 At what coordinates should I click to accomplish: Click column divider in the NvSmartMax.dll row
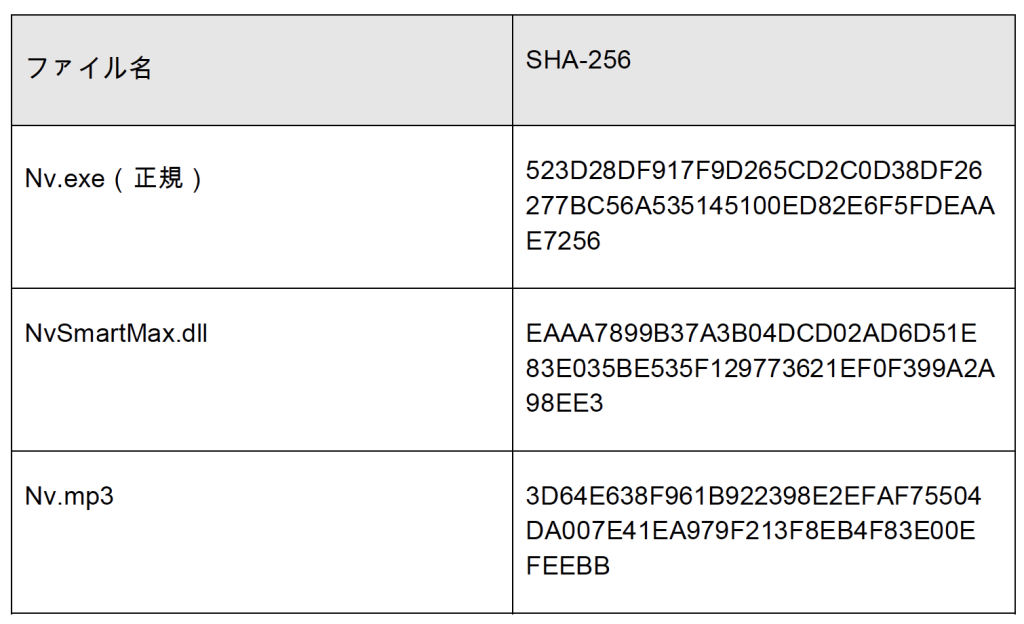pyautogui.click(x=512, y=368)
